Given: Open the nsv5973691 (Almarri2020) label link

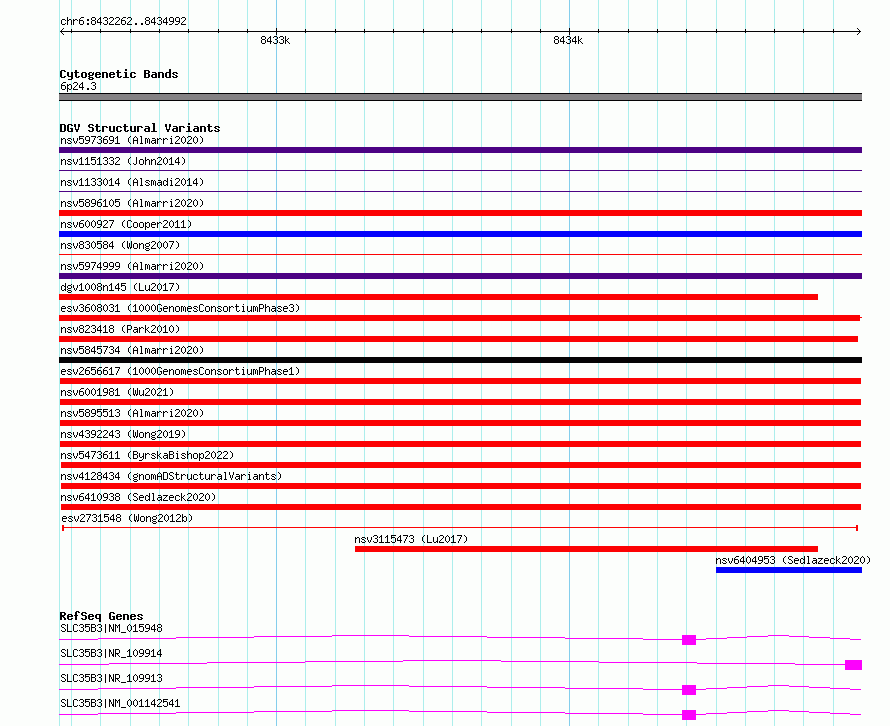Looking at the screenshot, I should point(132,140).
